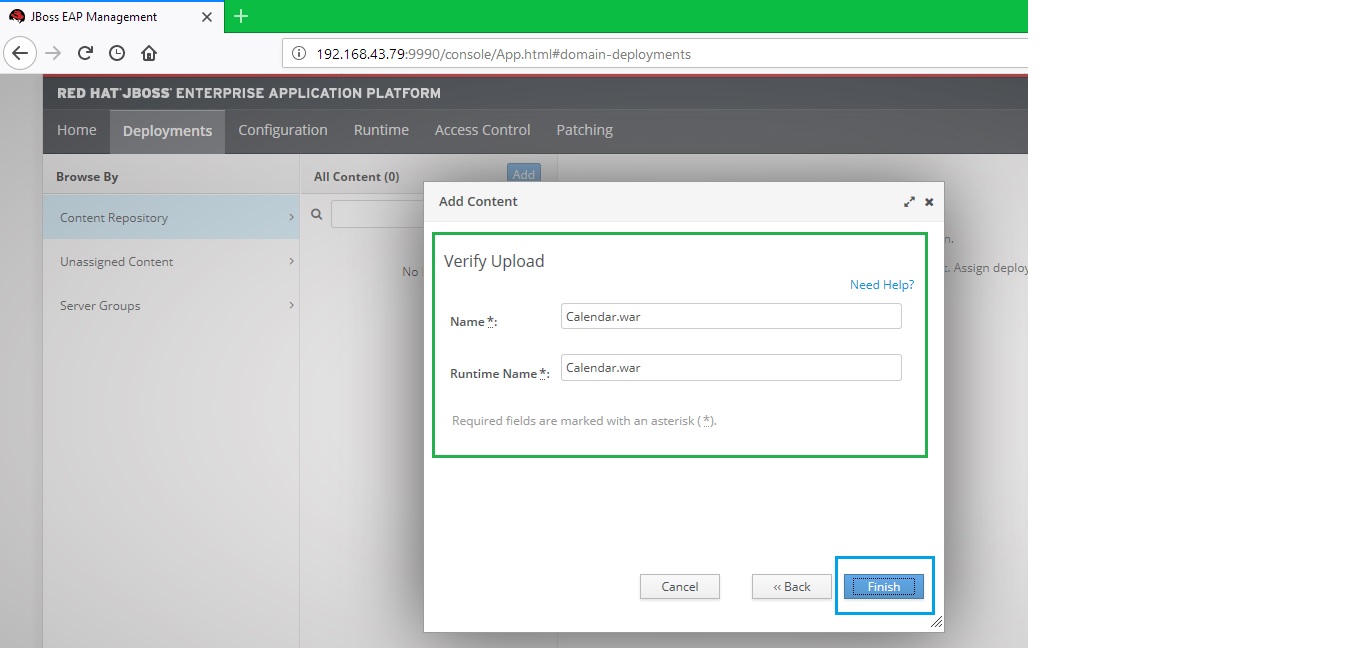Click the Finish button
Image resolution: width=1366 pixels, height=648 pixels.
click(883, 586)
